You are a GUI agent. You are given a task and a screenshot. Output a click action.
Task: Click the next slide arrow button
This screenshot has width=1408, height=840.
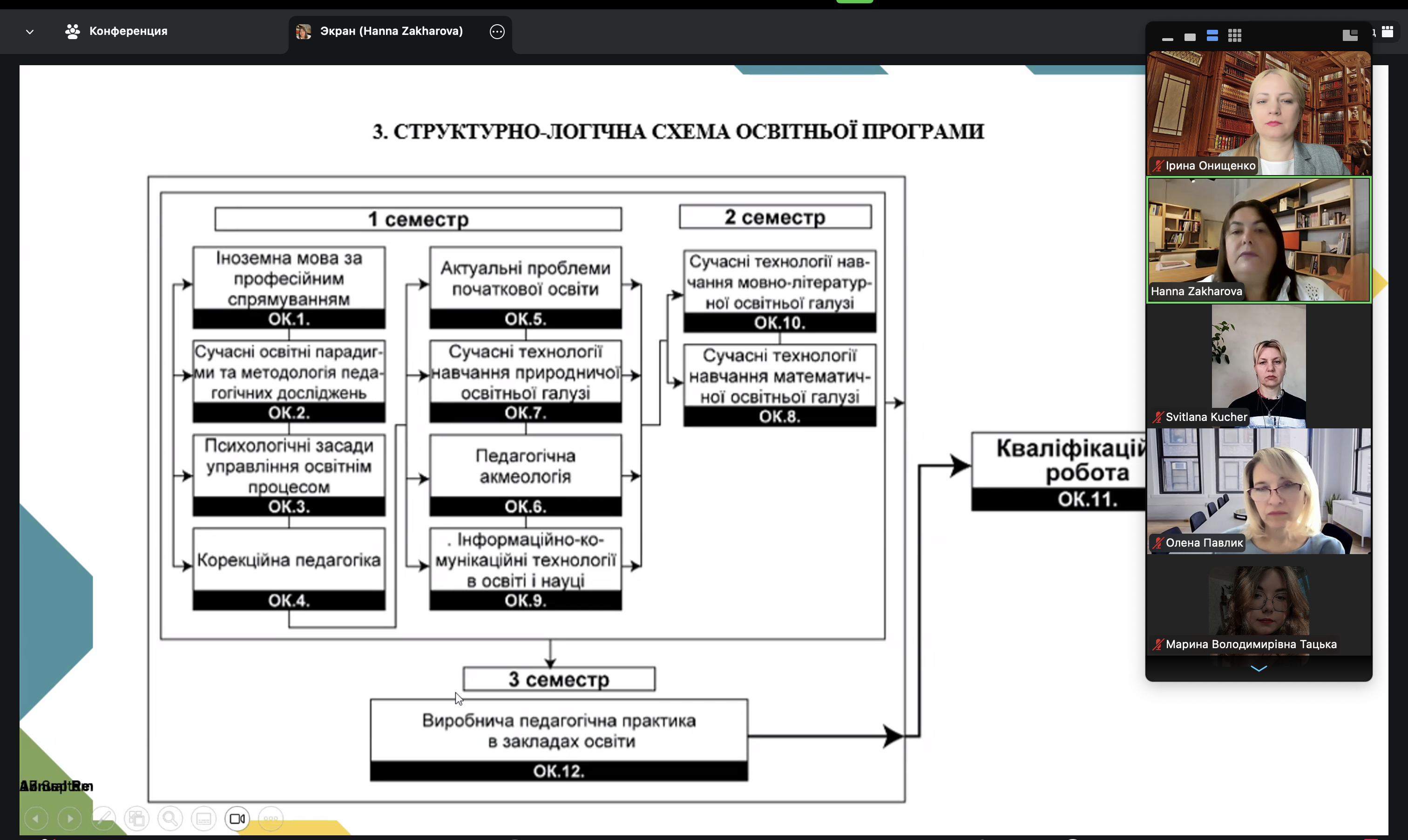tap(69, 819)
